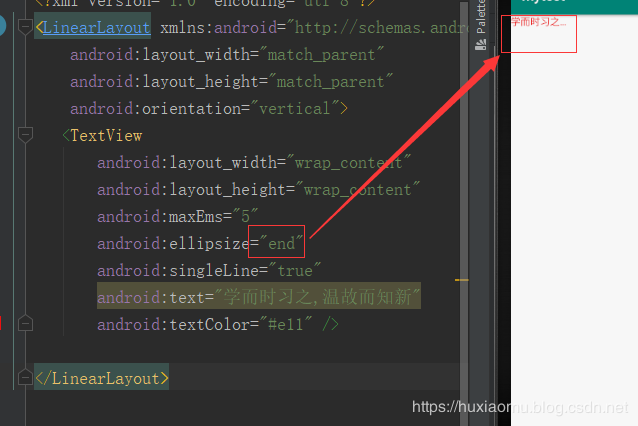Collapse the LinearLayout opening tag fold
Screen dimensions: 638x426
pyautogui.click(x=25, y=27)
